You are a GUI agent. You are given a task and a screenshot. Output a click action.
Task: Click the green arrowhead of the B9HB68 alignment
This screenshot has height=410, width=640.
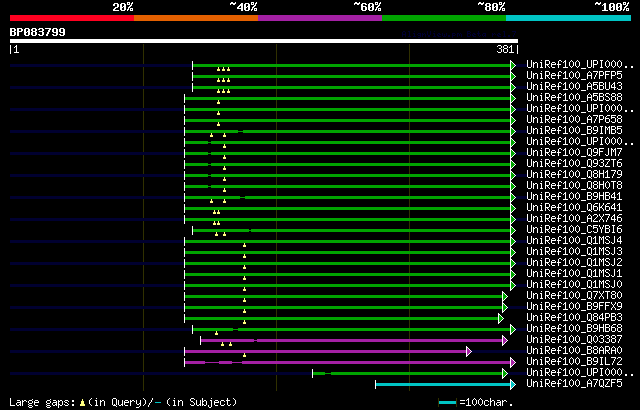pyautogui.click(x=513, y=330)
